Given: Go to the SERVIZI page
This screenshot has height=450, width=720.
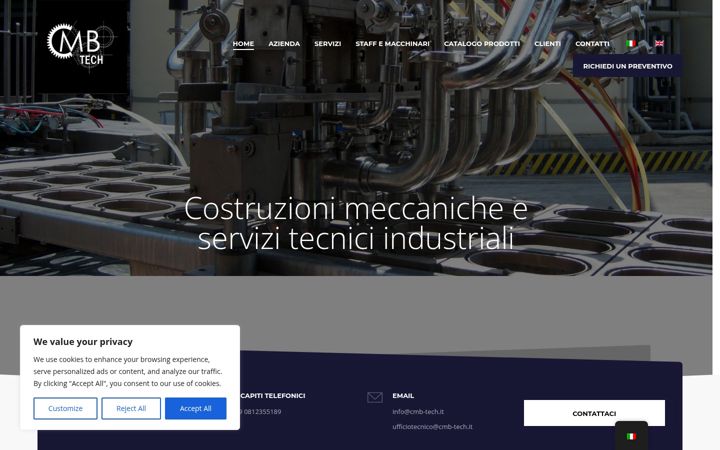Looking at the screenshot, I should [x=327, y=44].
